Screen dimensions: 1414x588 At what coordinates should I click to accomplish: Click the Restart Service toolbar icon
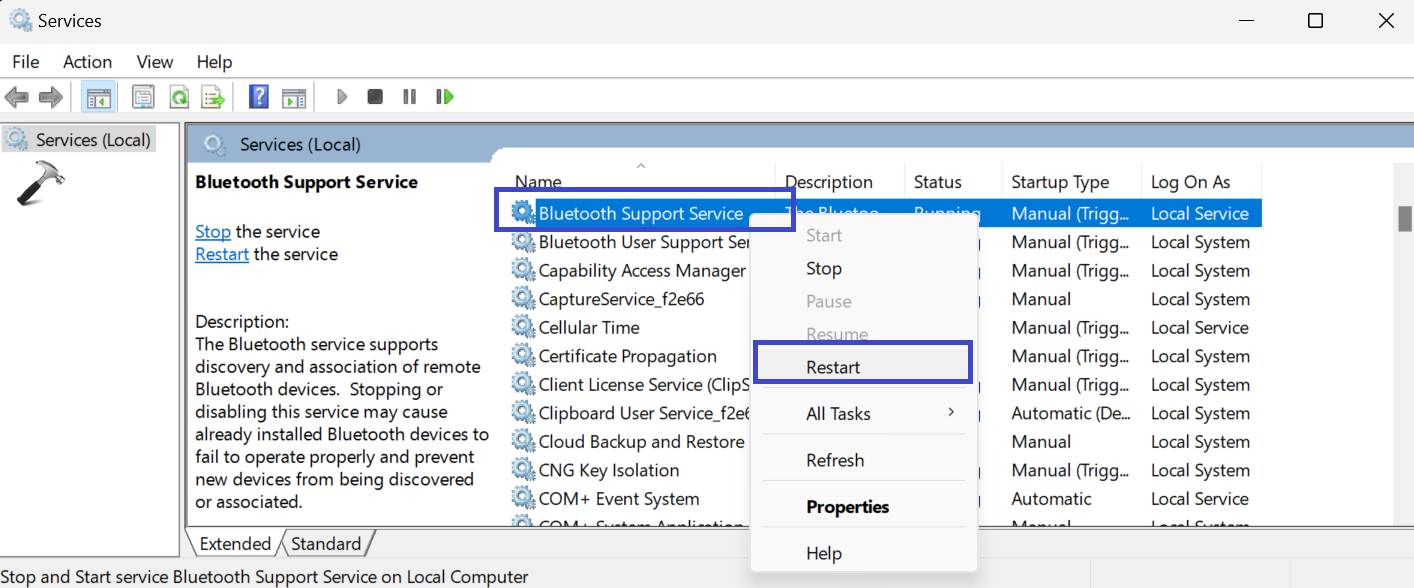445,97
